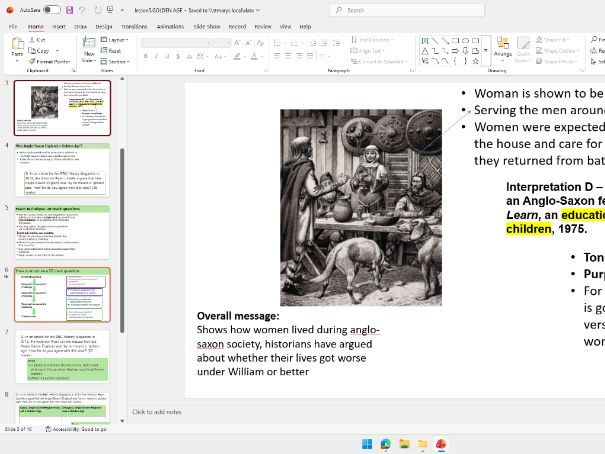Click Accessibility: Good to go status

pos(76,429)
